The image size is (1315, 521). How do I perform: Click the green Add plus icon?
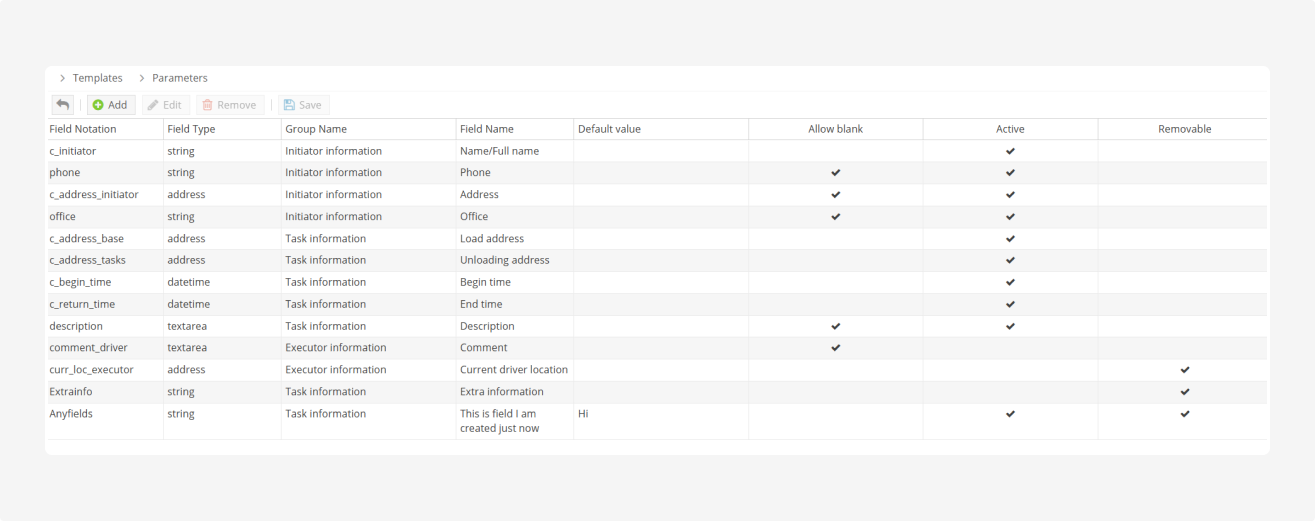(98, 105)
